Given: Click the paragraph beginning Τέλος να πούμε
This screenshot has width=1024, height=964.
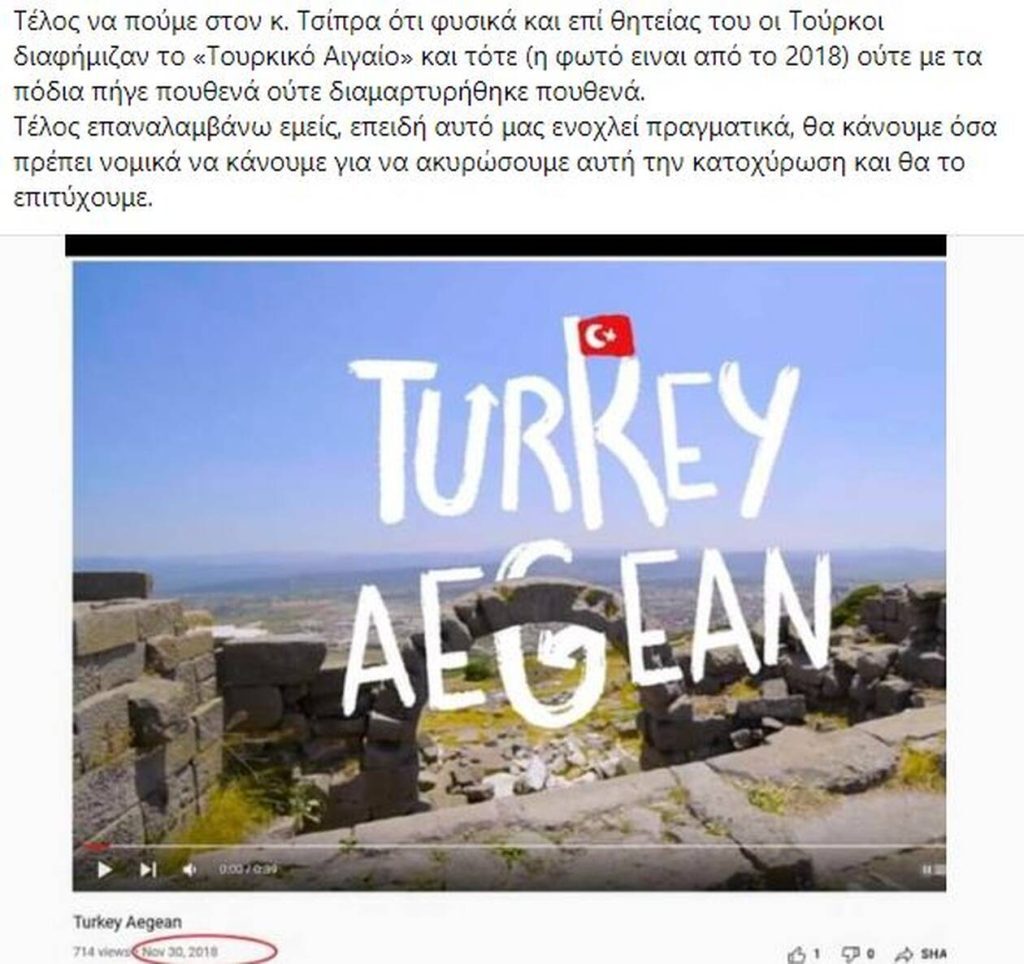Looking at the screenshot, I should [498, 57].
